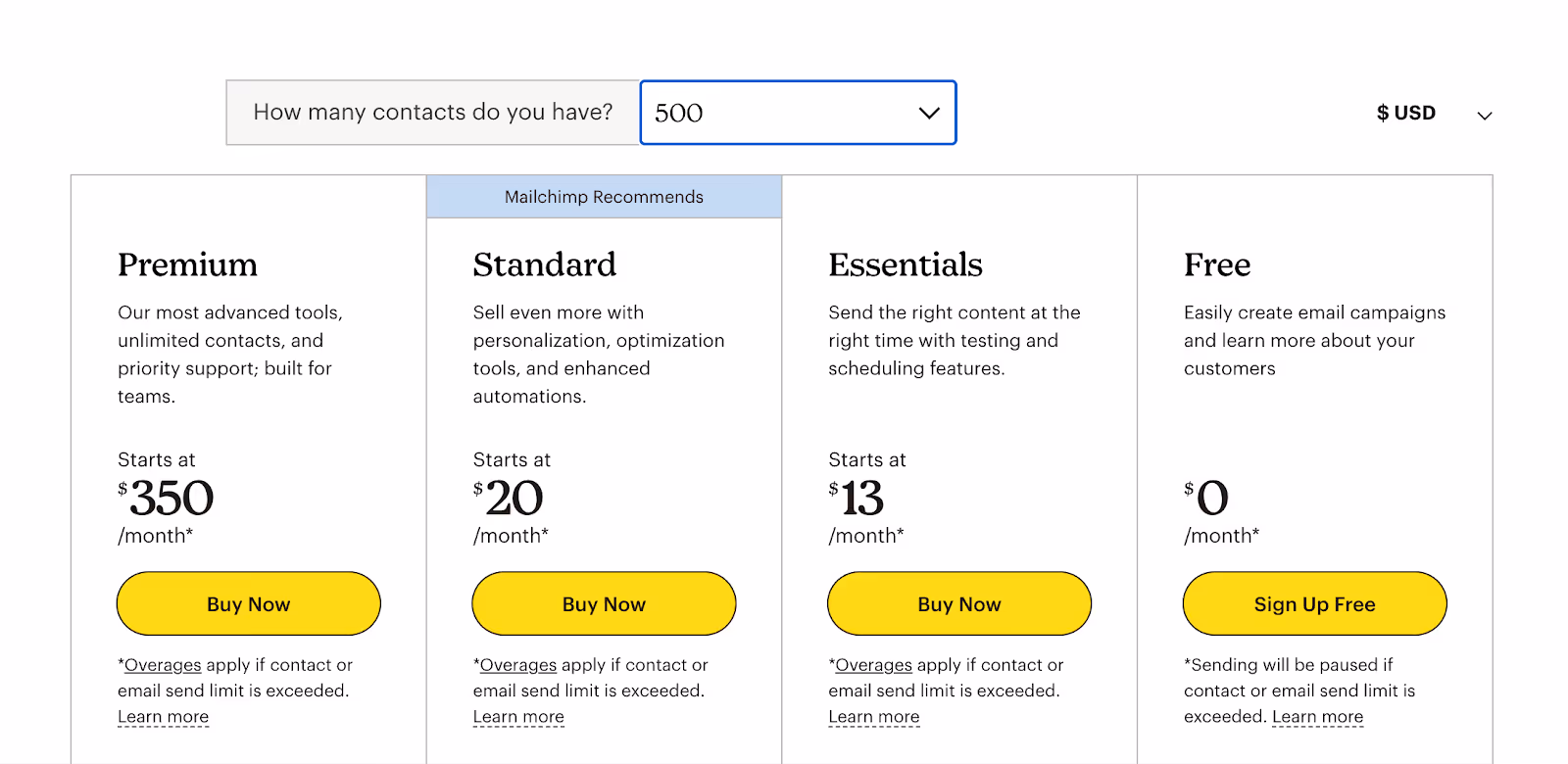Click the Standard plan heading
Screen dimensions: 1568x764
545,264
